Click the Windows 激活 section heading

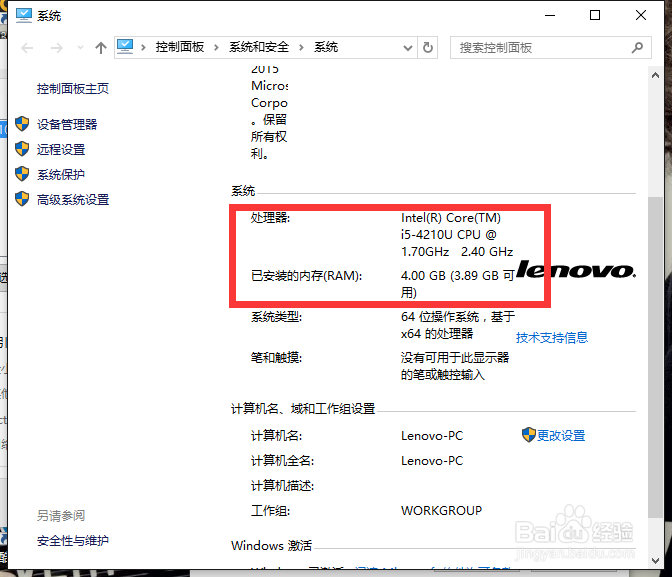pyautogui.click(x=271, y=545)
